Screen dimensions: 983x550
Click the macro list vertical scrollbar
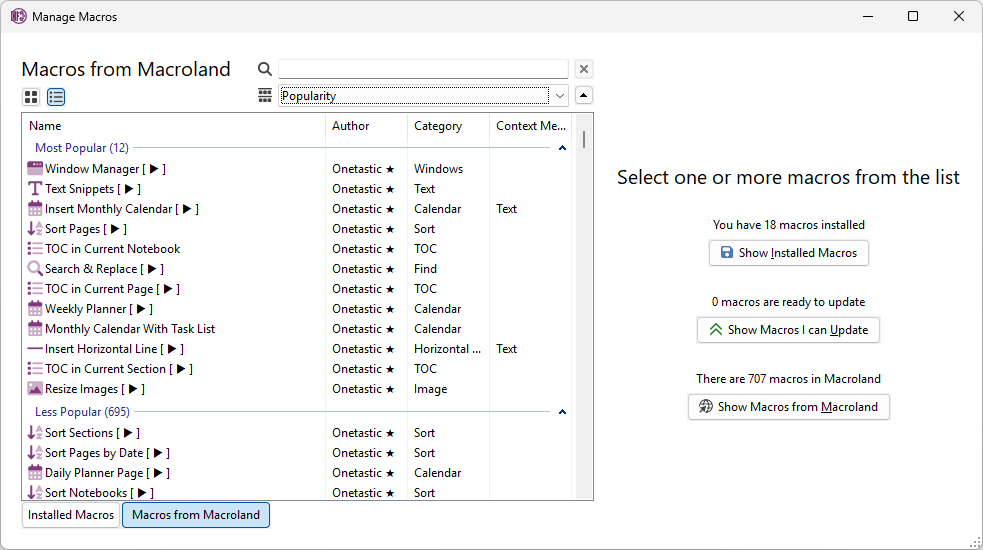584,300
